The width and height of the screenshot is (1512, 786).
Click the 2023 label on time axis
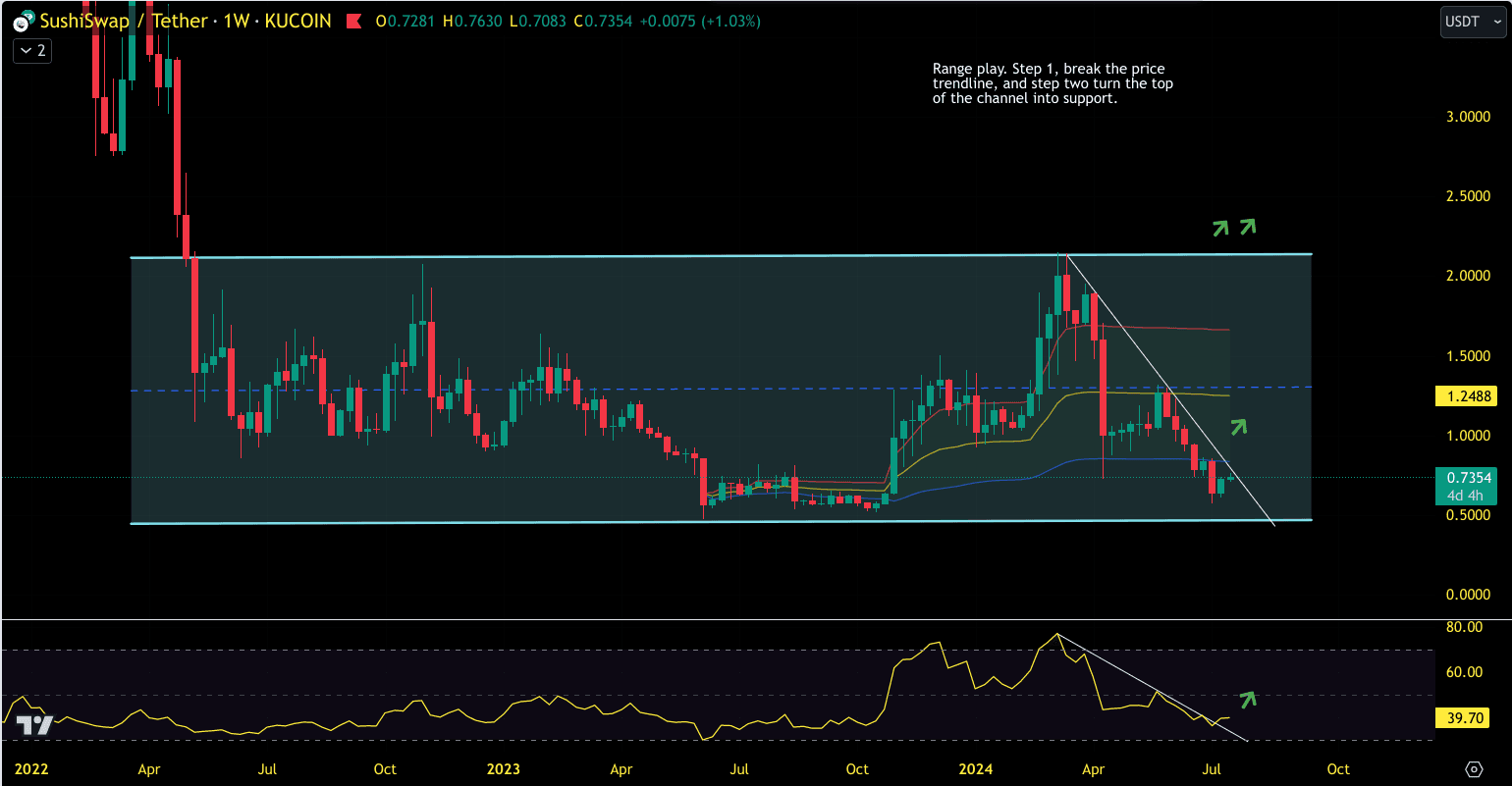click(503, 769)
